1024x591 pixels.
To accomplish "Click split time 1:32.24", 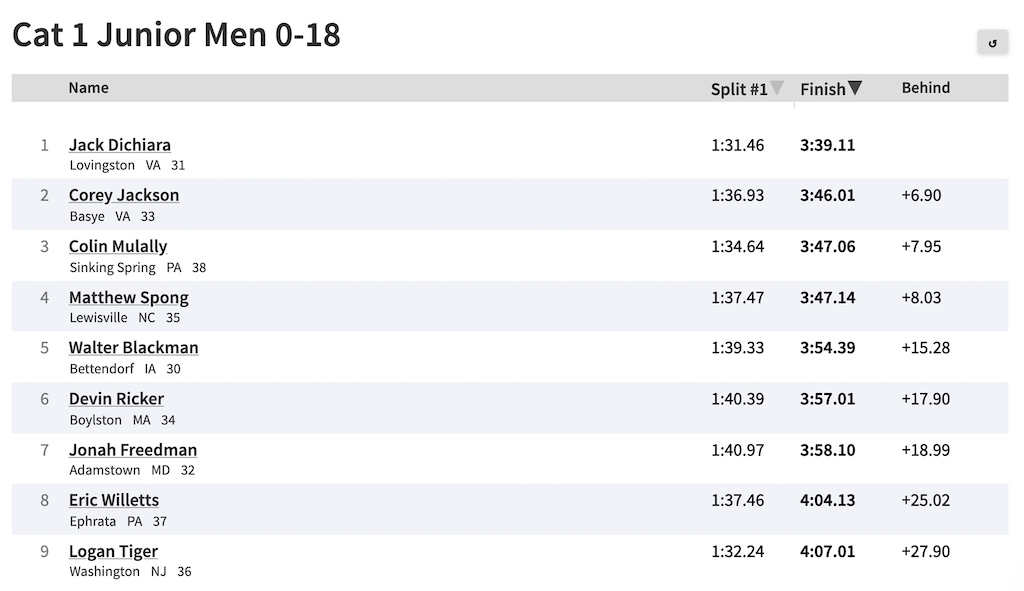I will (x=737, y=552).
